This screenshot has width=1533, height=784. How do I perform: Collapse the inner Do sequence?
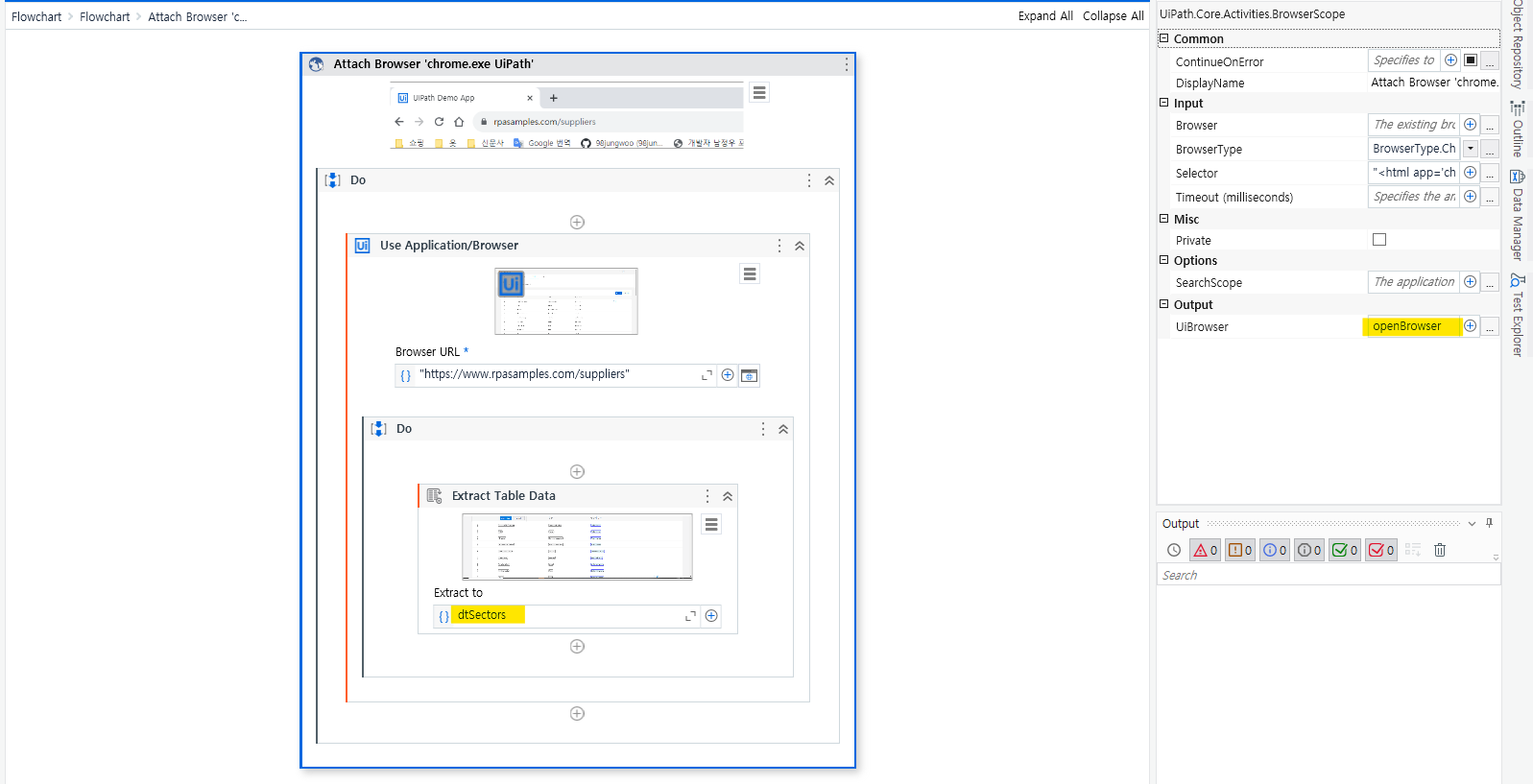783,429
